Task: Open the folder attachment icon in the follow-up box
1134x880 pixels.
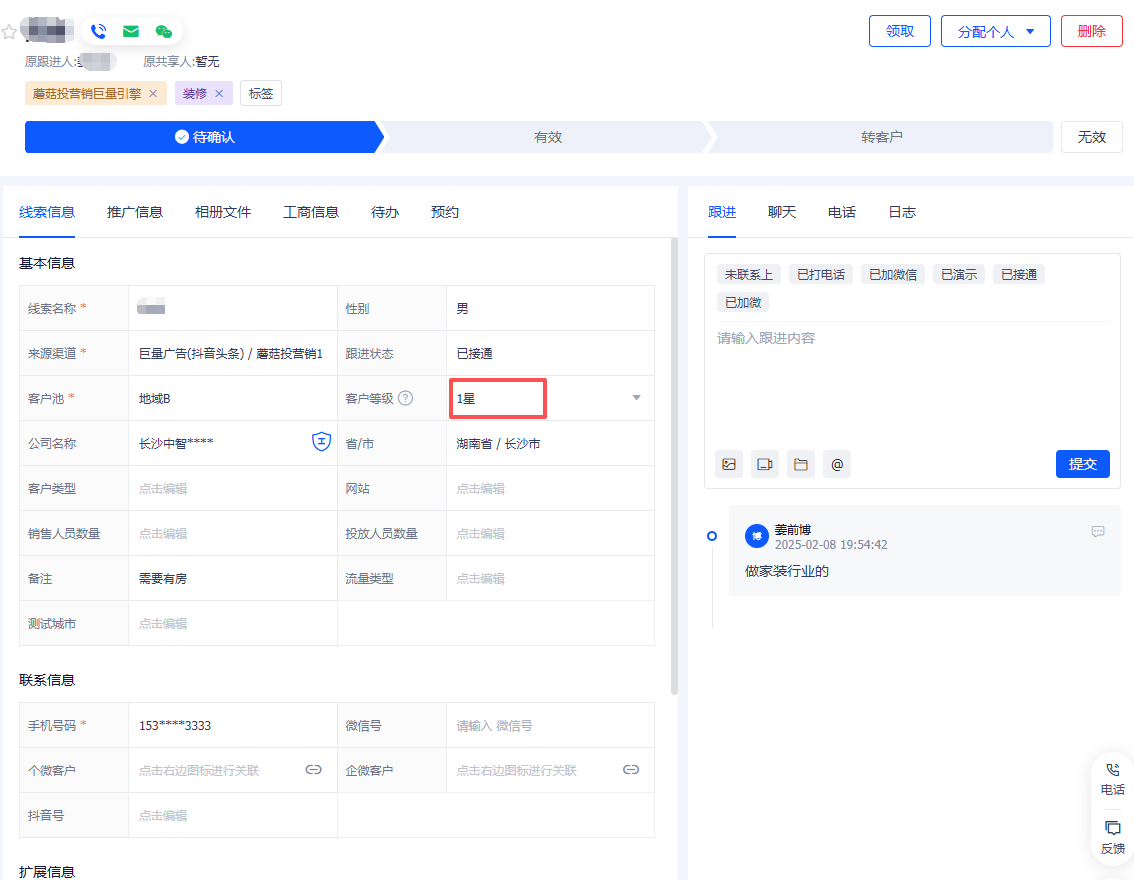Action: (x=800, y=463)
